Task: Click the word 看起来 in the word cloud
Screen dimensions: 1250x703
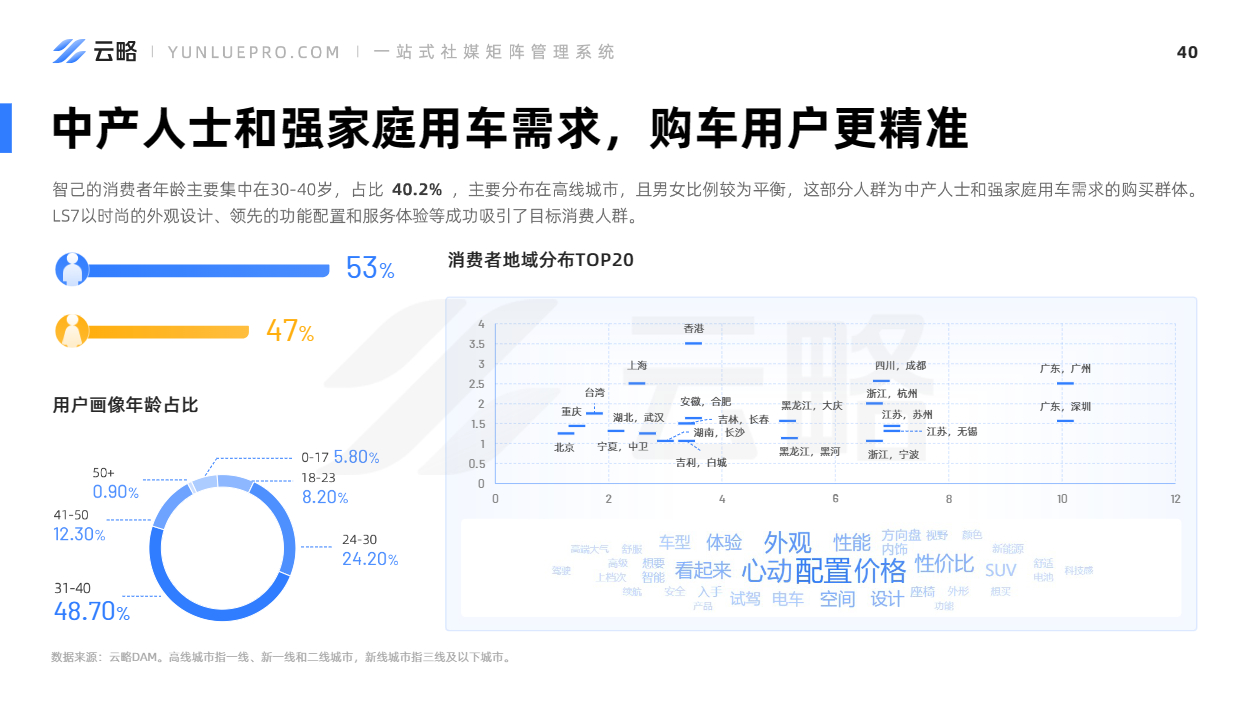Action: pos(703,571)
